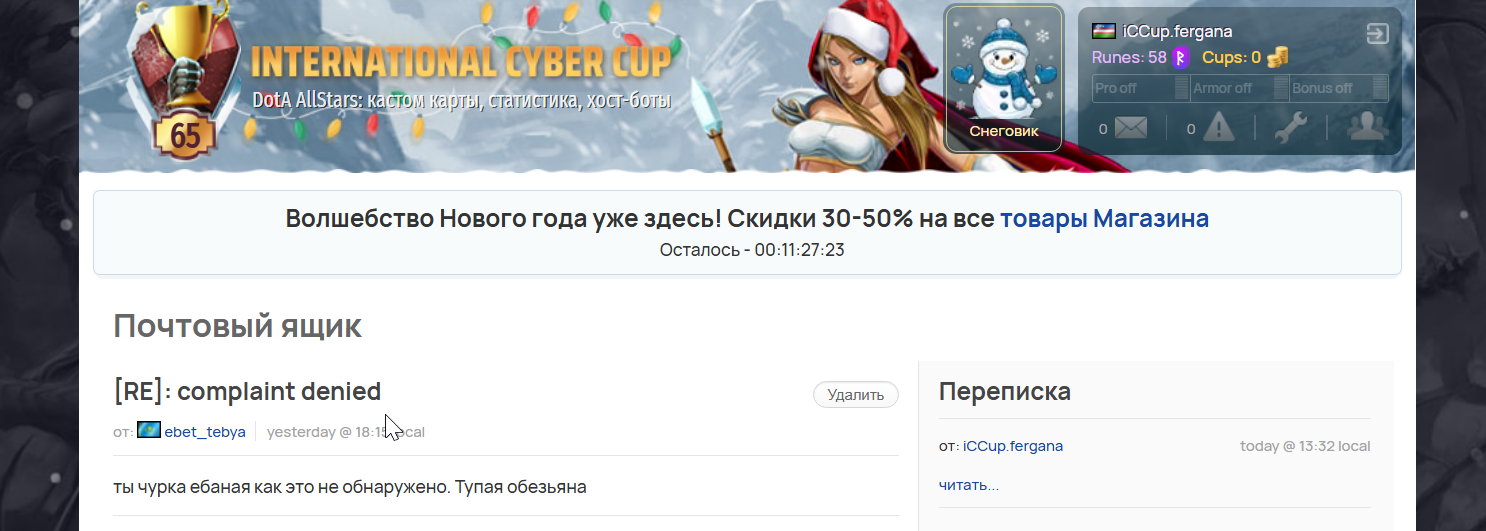The height and width of the screenshot is (531, 1486).
Task: Toggle the Pro off status
Action: pos(1141,88)
